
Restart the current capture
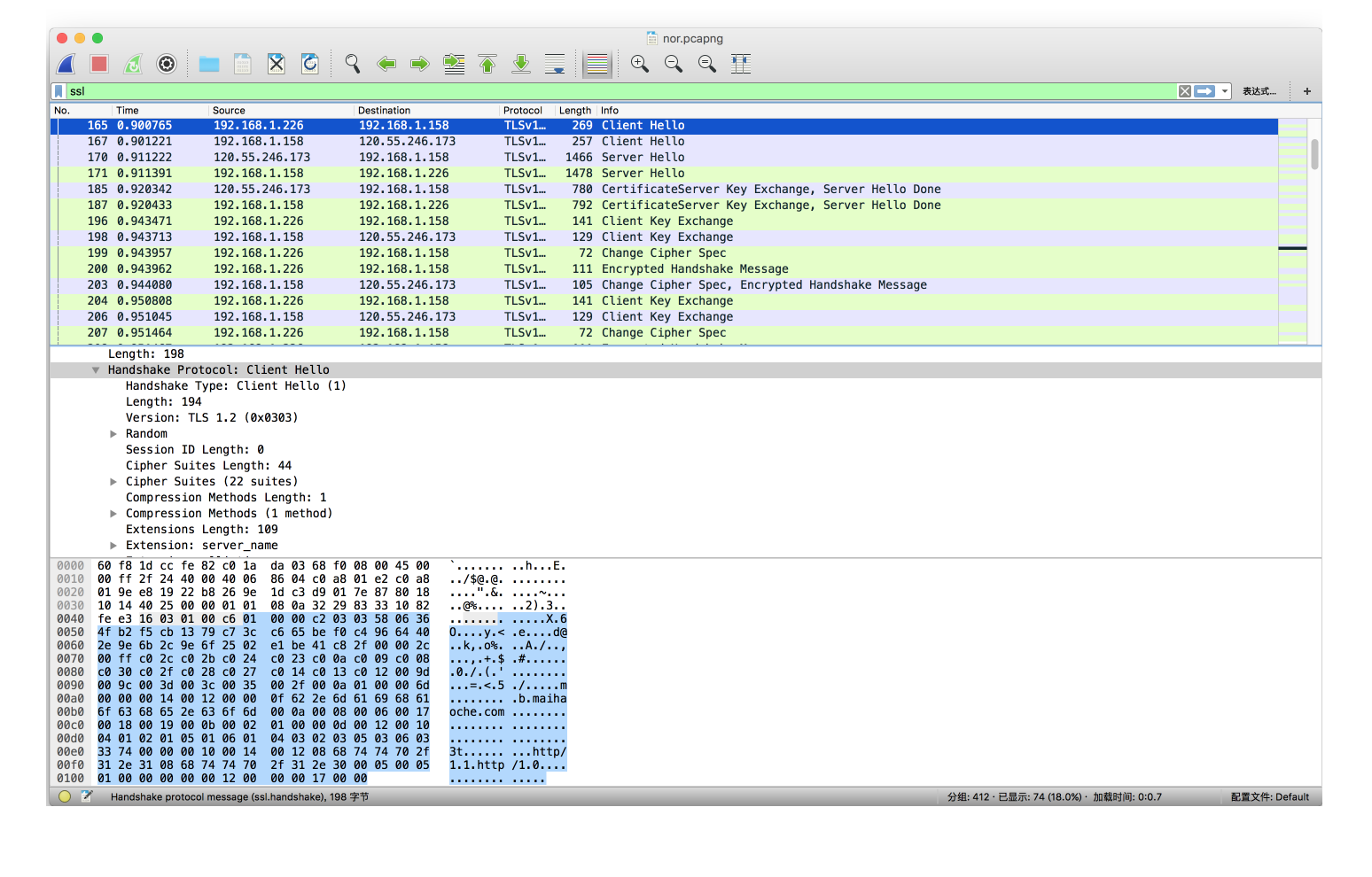click(x=133, y=64)
